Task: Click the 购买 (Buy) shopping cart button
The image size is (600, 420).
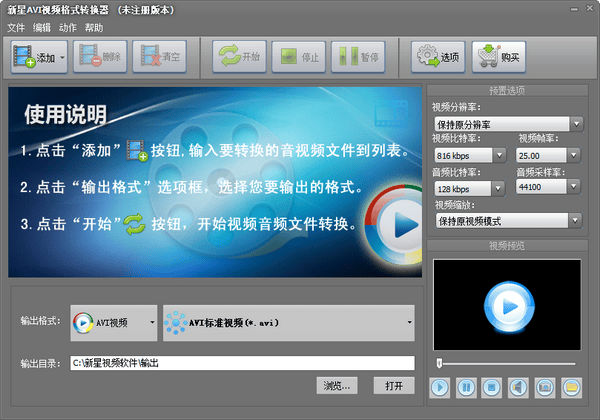Action: coord(499,57)
